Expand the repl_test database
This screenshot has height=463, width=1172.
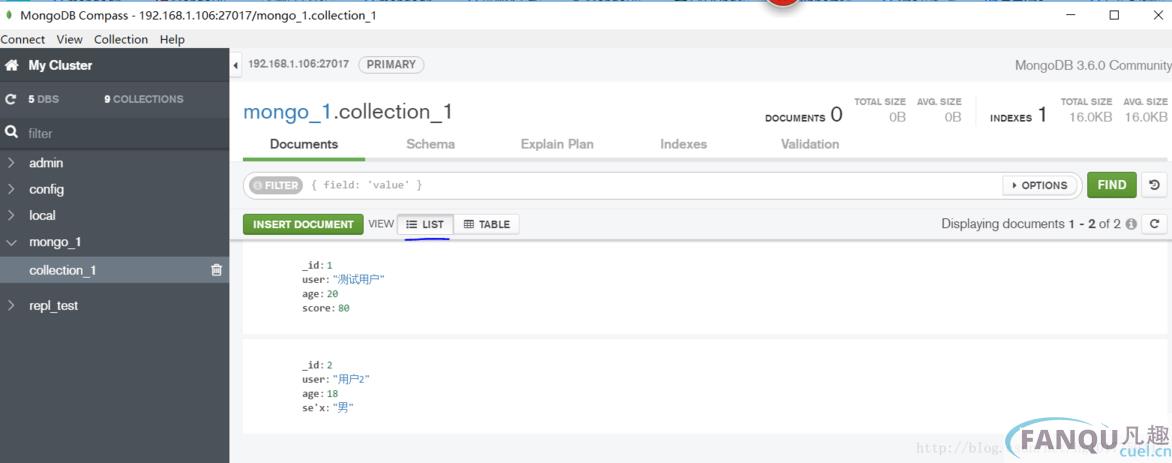11,305
